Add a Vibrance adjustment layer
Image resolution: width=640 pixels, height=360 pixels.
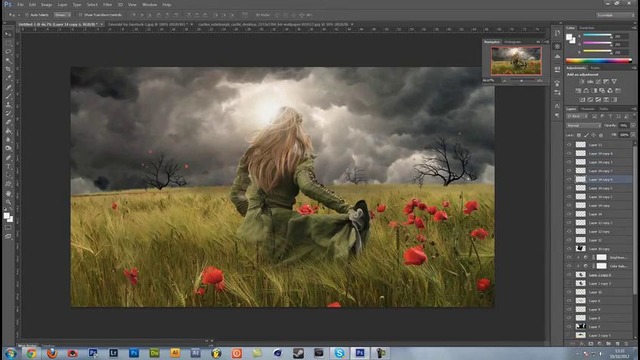pos(614,82)
